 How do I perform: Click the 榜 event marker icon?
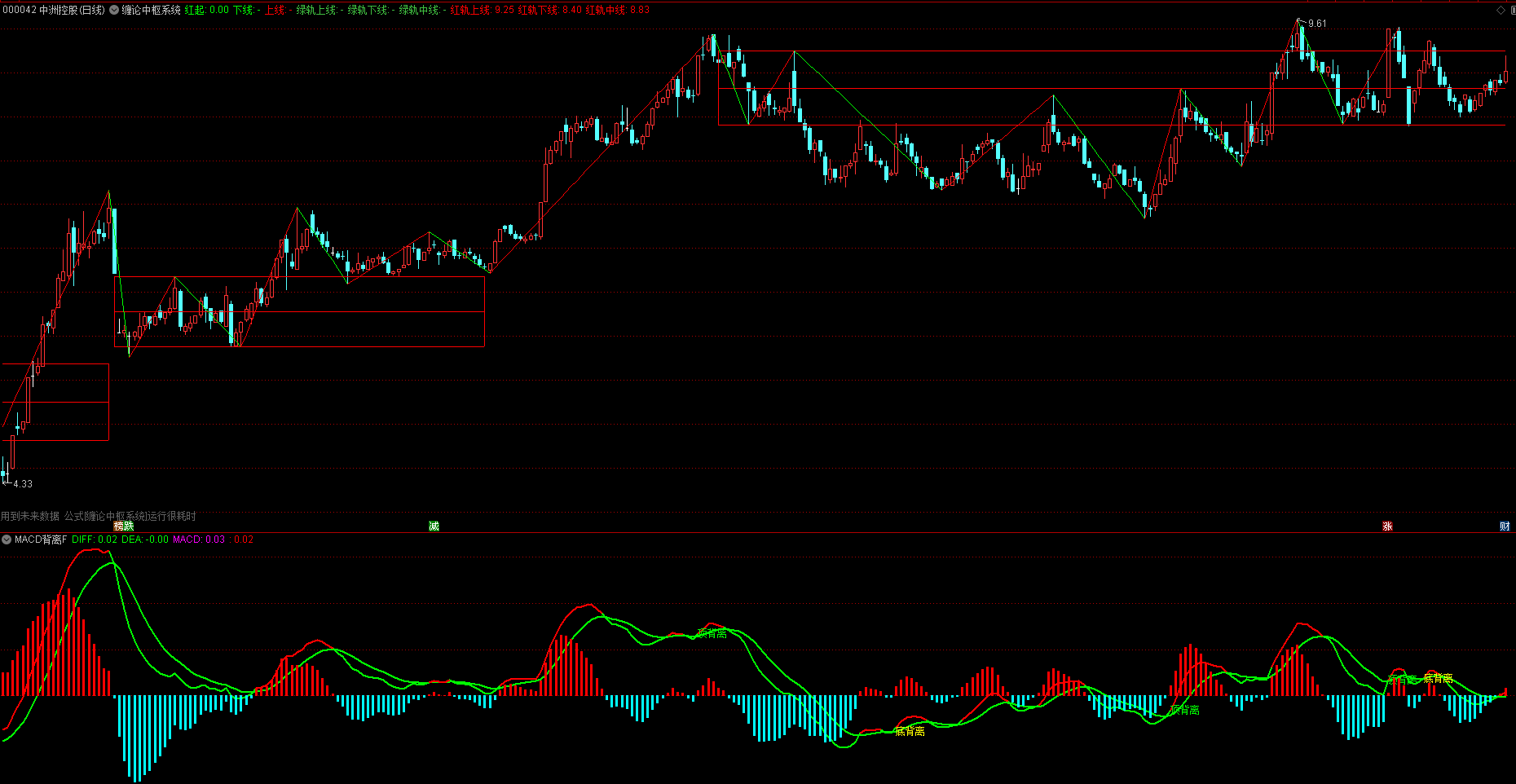118,526
